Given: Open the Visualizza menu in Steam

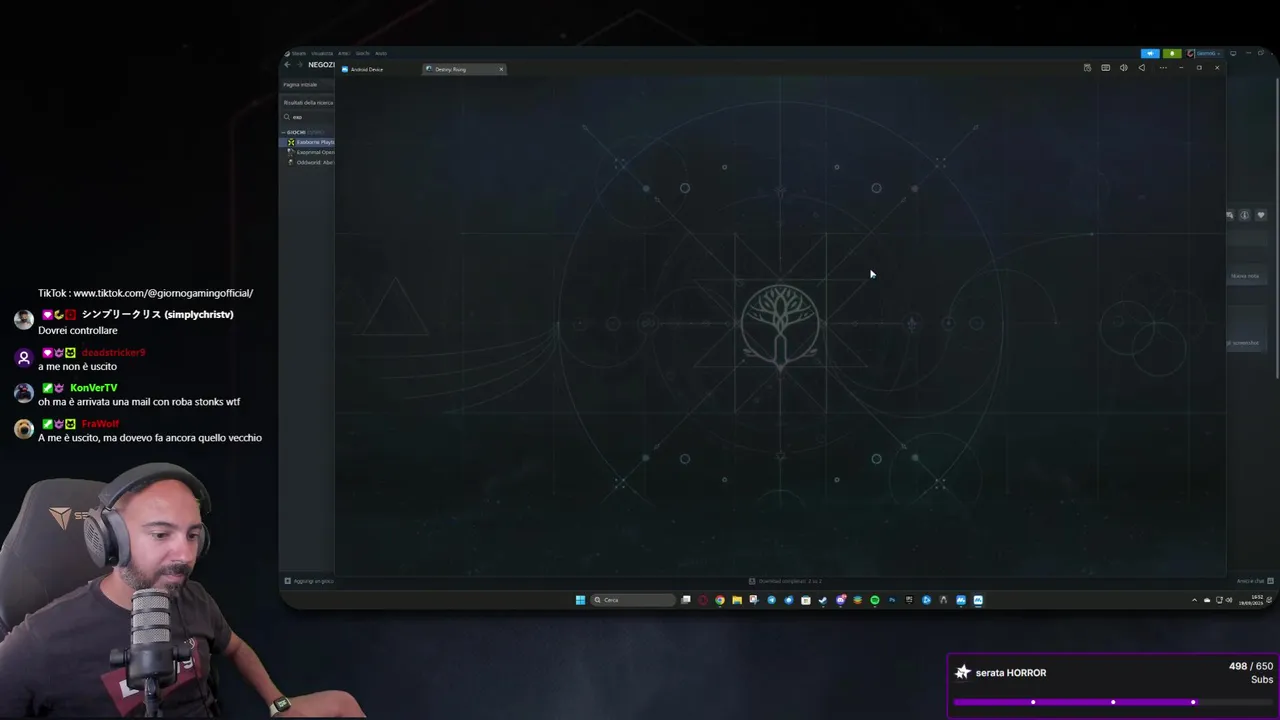Looking at the screenshot, I should point(322,53).
